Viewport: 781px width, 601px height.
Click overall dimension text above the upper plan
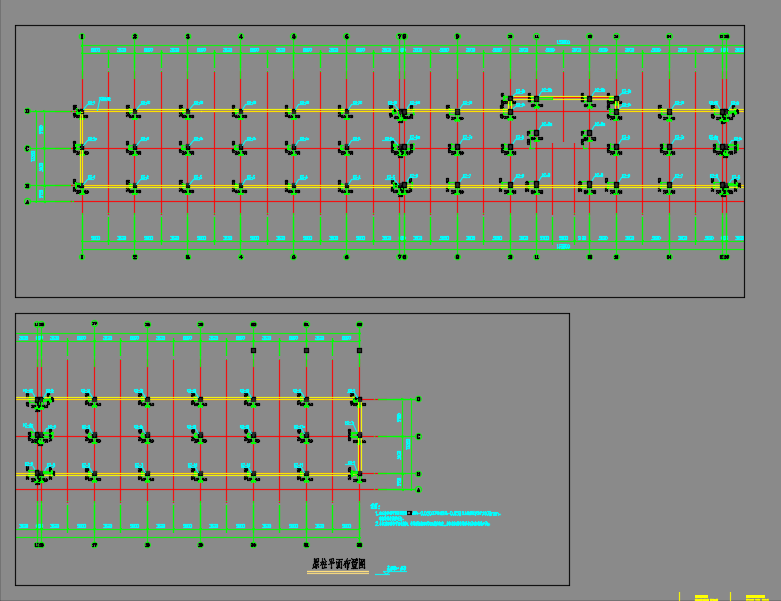tap(563, 42)
